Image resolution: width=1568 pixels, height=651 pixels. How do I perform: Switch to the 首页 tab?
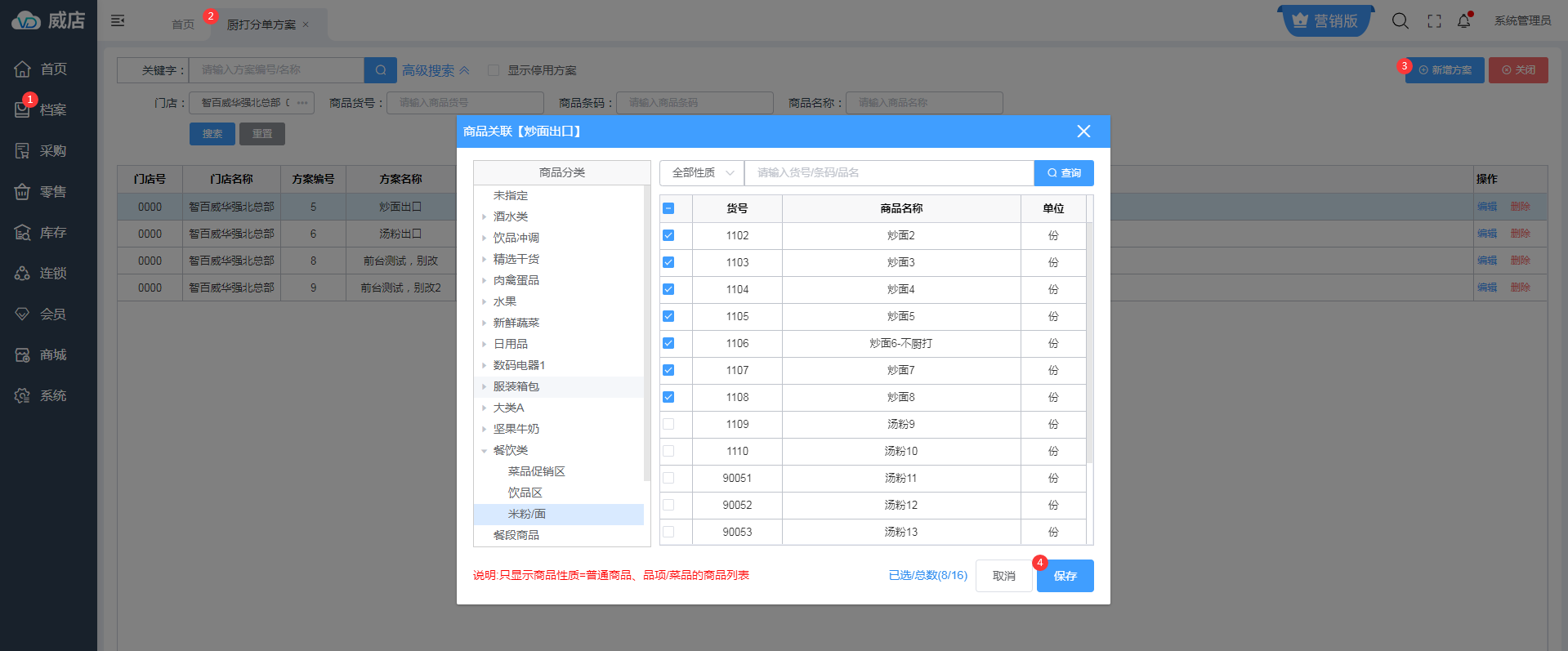[183, 25]
